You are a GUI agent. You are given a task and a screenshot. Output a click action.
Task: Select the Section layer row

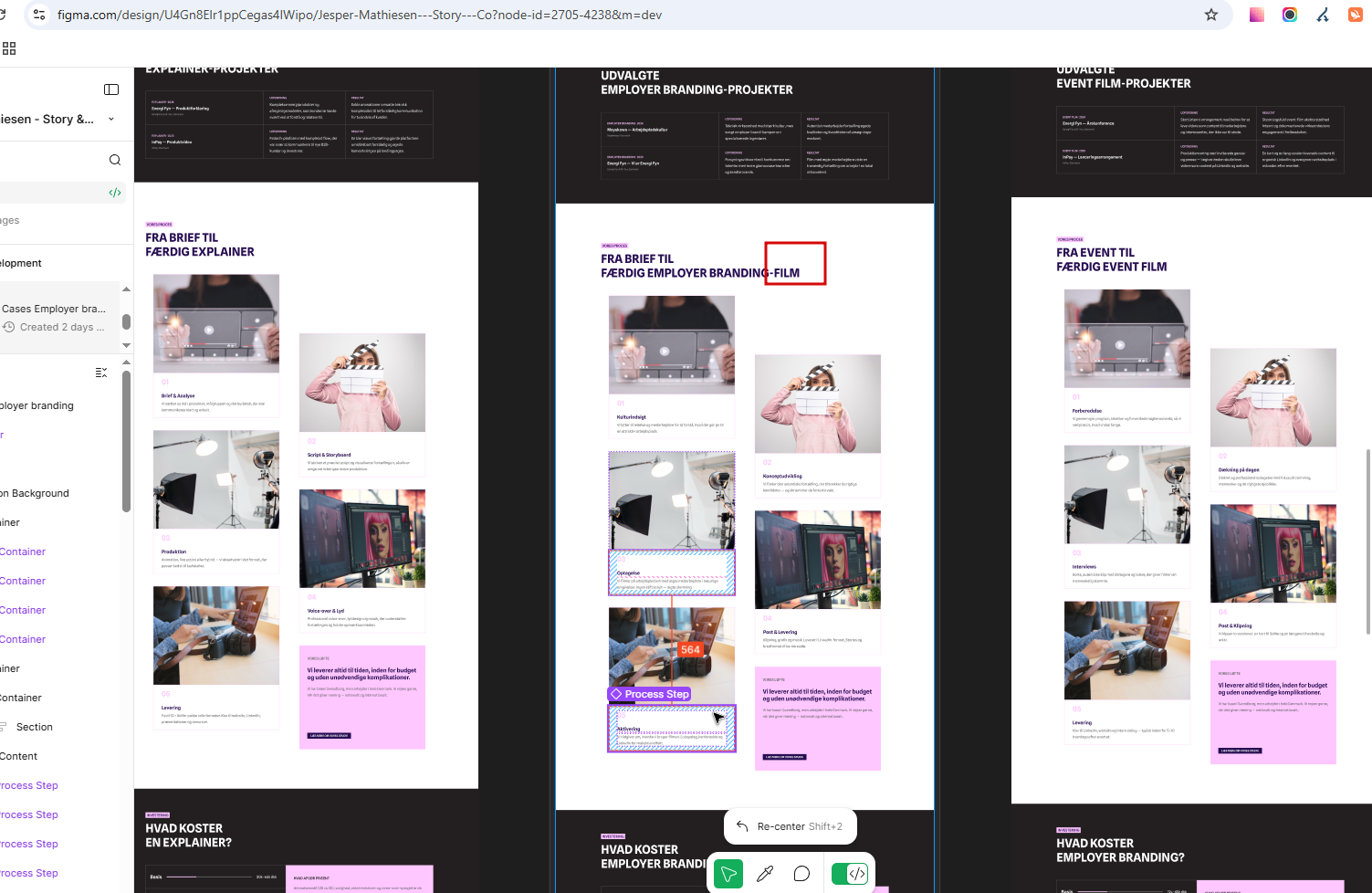click(x=60, y=727)
